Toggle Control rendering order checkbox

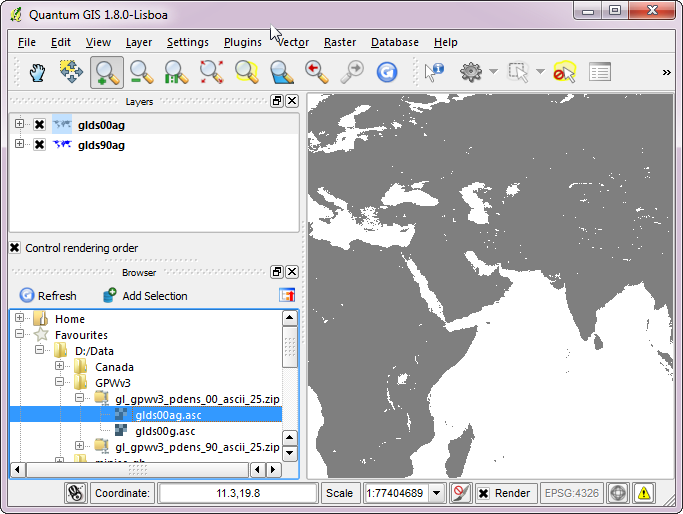pyautogui.click(x=15, y=248)
